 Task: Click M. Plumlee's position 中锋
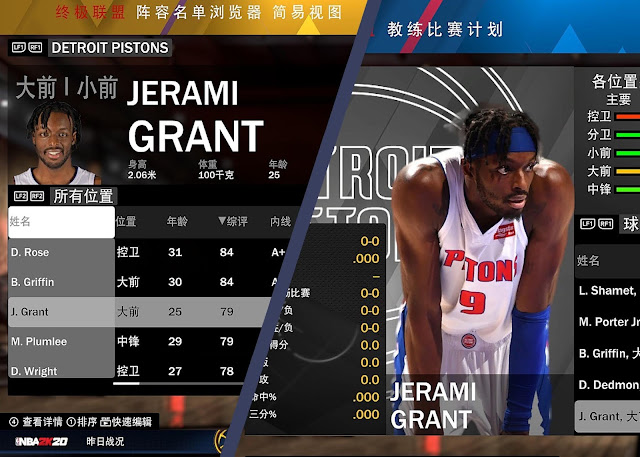point(128,342)
